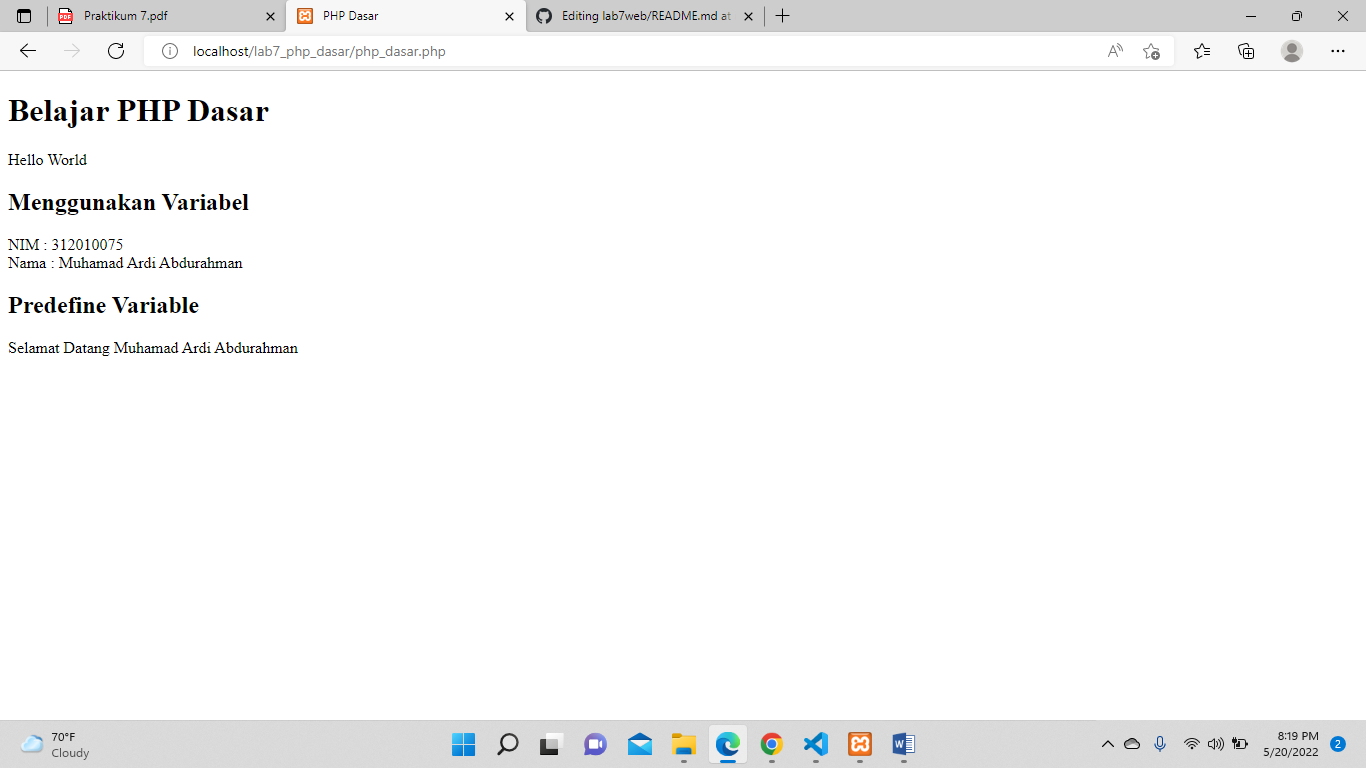Open Task View on taskbar
Image resolution: width=1366 pixels, height=768 pixels.
[x=551, y=744]
